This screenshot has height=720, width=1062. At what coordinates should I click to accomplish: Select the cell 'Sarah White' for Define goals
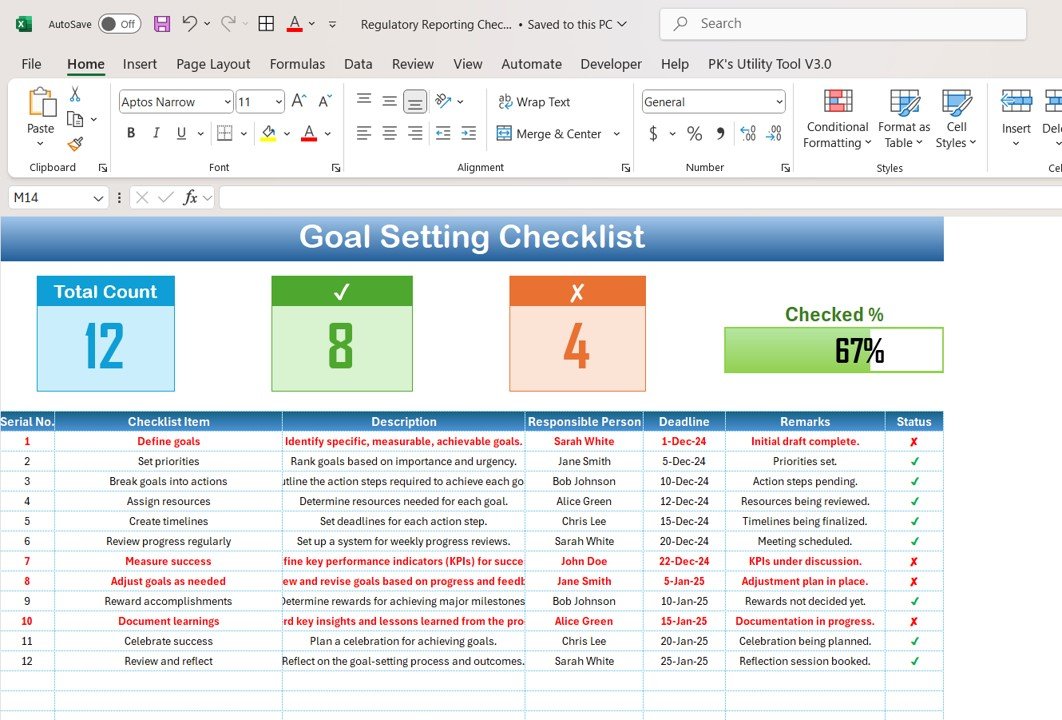click(x=584, y=442)
